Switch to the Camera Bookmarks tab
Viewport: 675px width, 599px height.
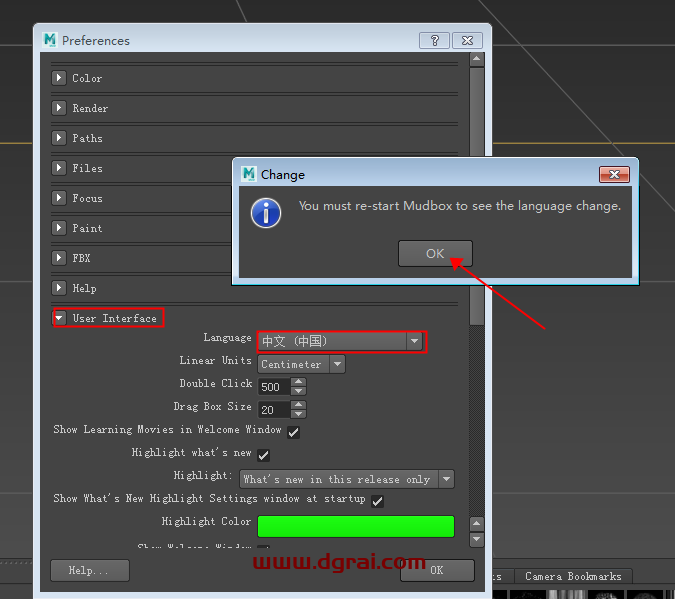click(x=573, y=576)
